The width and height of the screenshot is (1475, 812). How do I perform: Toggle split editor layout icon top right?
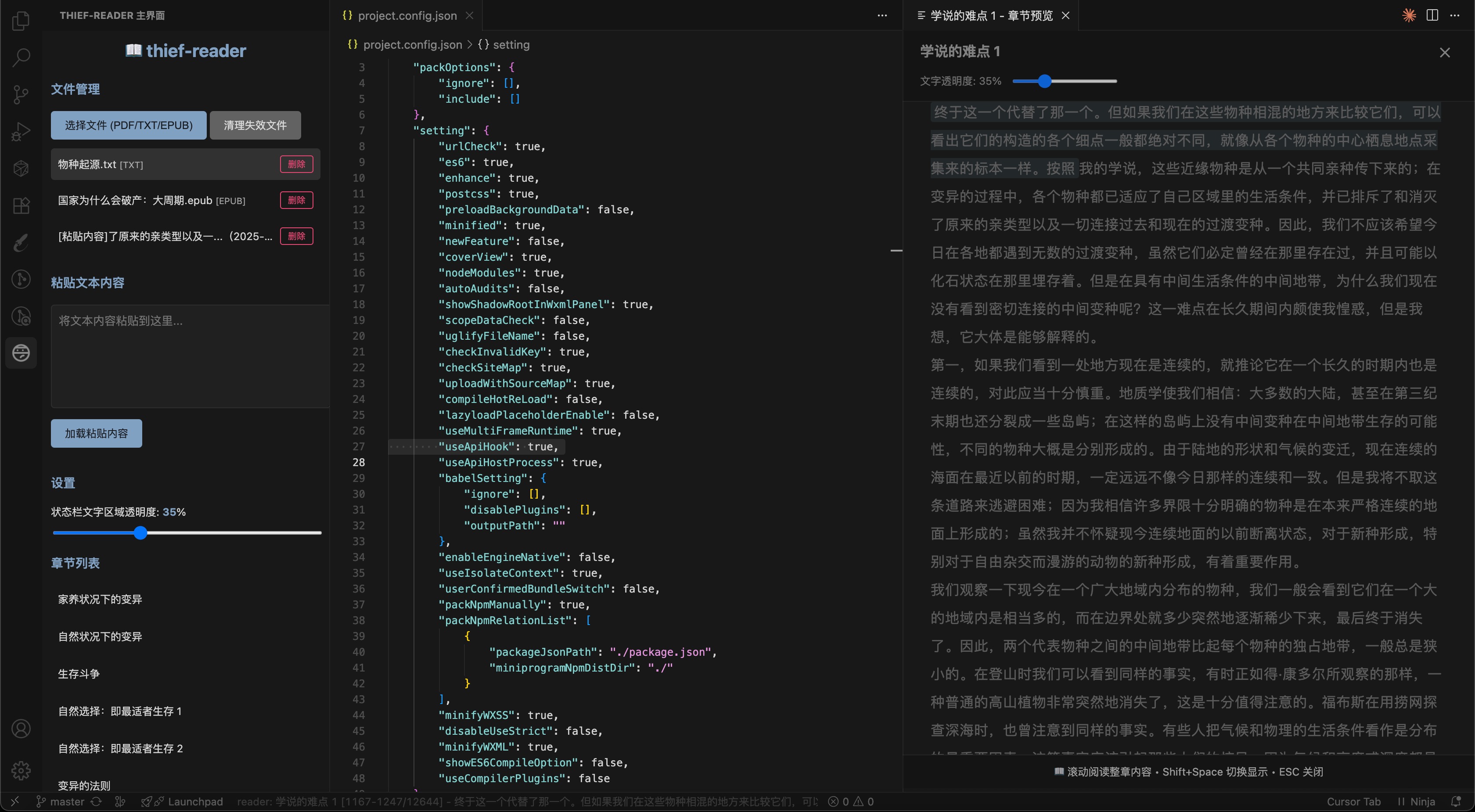point(1432,15)
